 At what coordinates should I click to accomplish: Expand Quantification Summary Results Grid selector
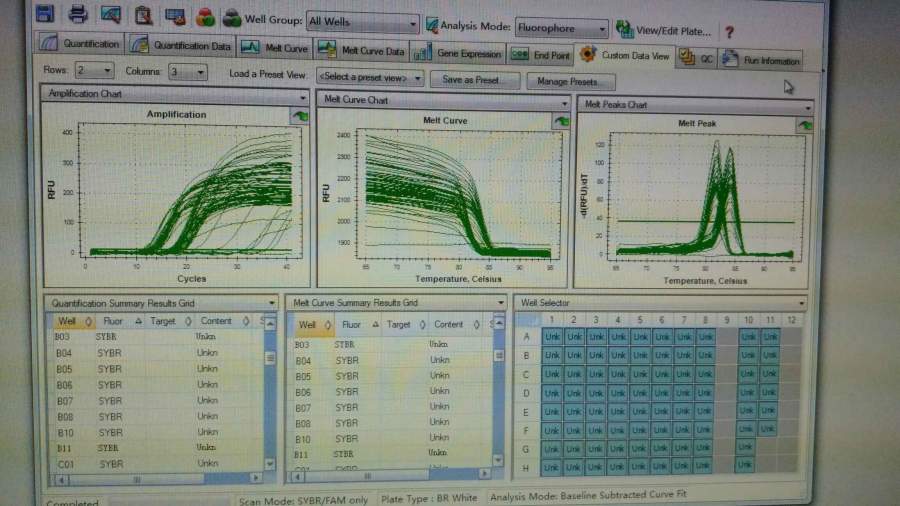(x=271, y=303)
